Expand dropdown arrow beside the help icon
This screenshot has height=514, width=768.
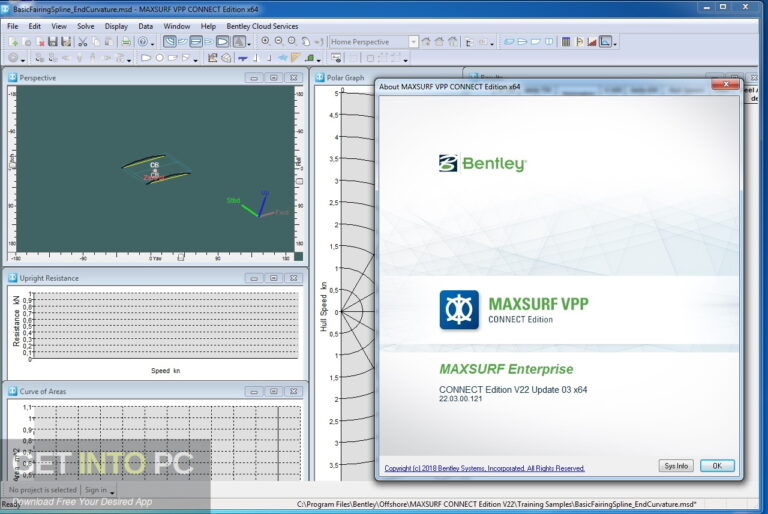[x=152, y=44]
